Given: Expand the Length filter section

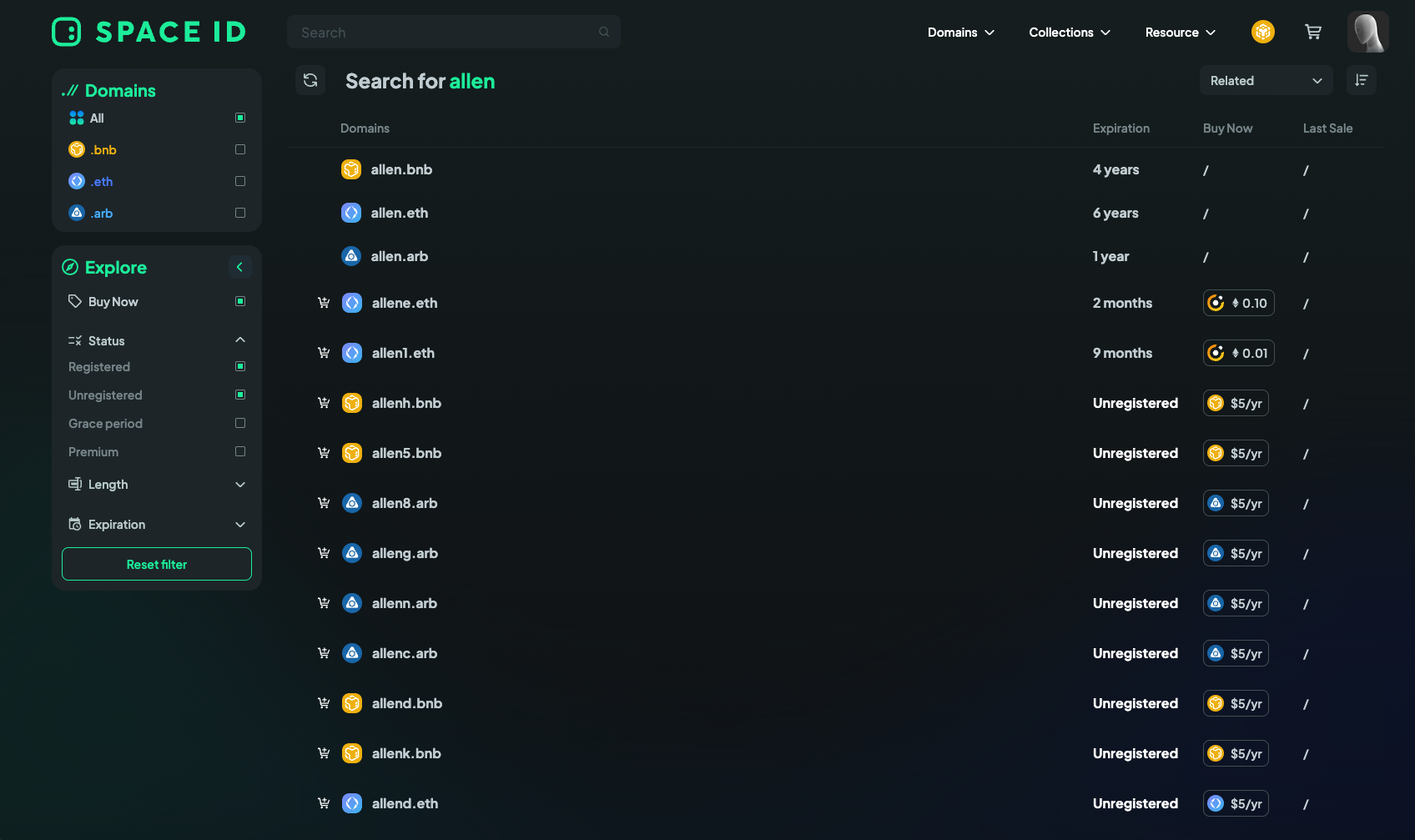Looking at the screenshot, I should click(240, 485).
